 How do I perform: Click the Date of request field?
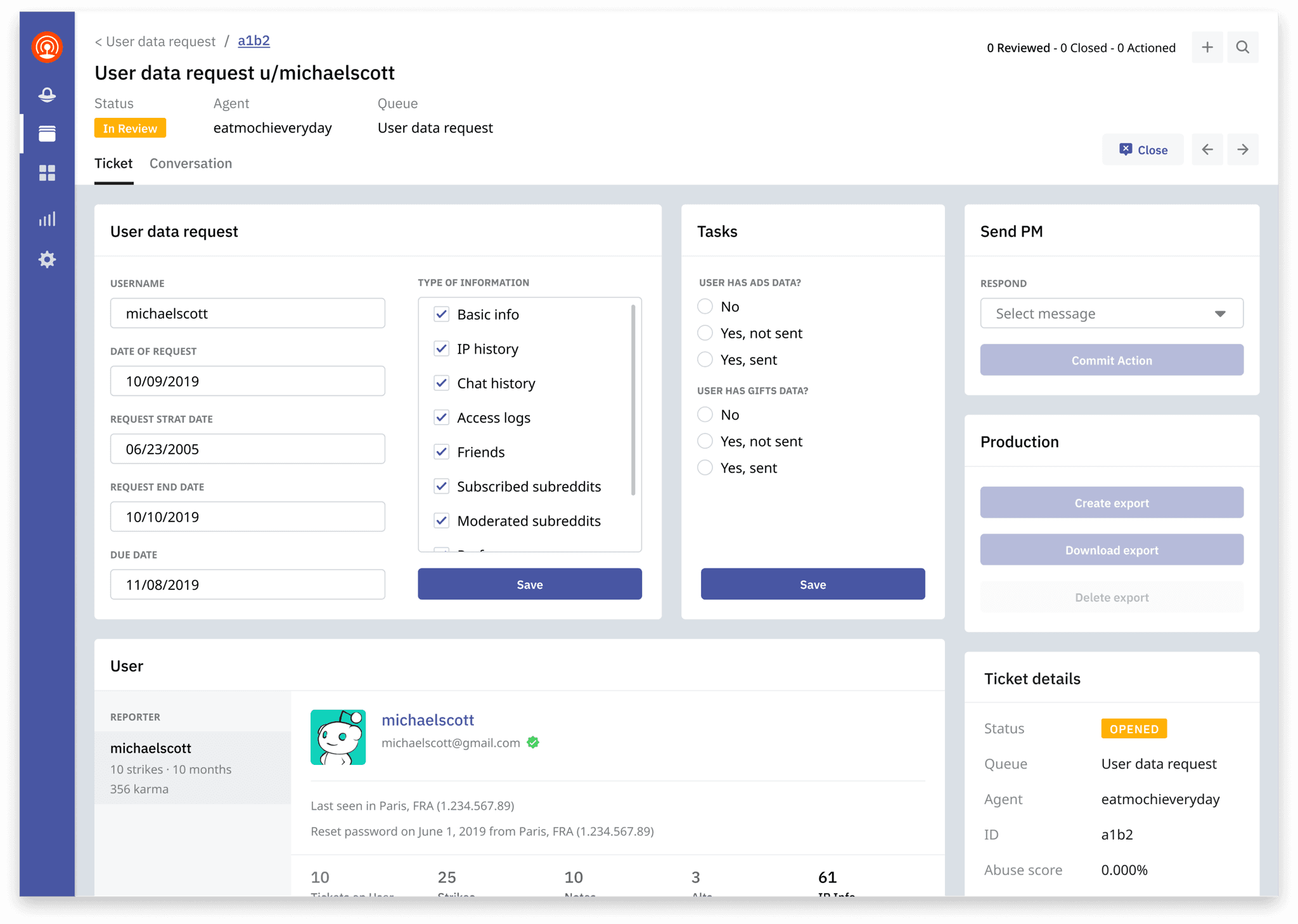coord(248,381)
